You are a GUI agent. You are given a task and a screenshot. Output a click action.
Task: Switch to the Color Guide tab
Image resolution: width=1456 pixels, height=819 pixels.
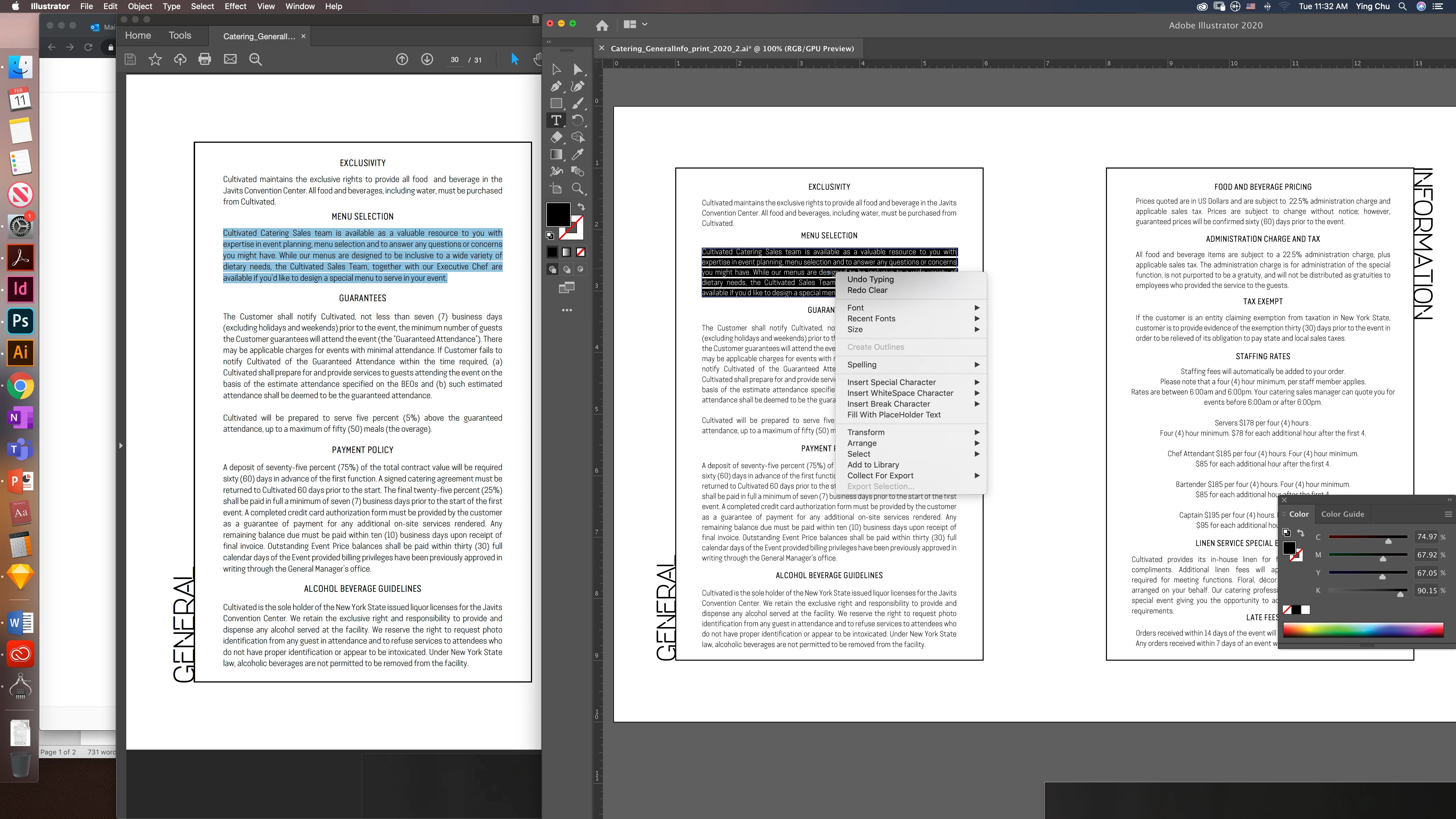1342,514
